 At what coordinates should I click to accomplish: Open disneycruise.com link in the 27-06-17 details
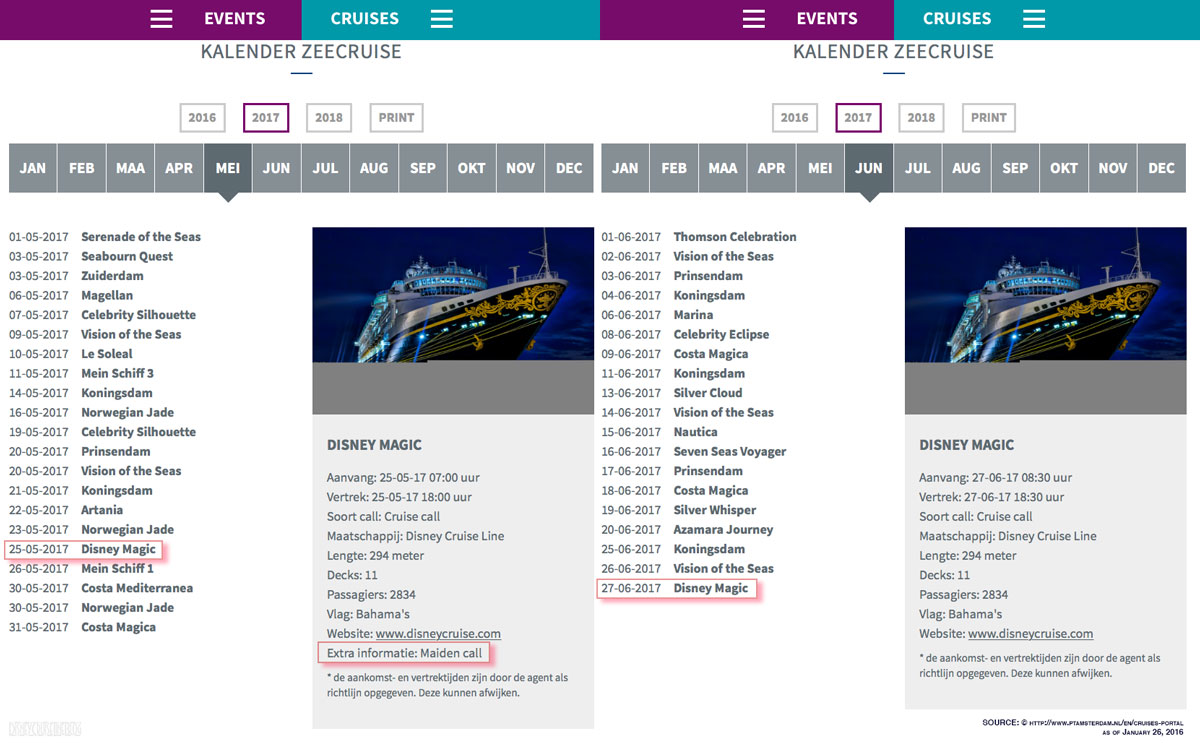pyautogui.click(x=1031, y=634)
